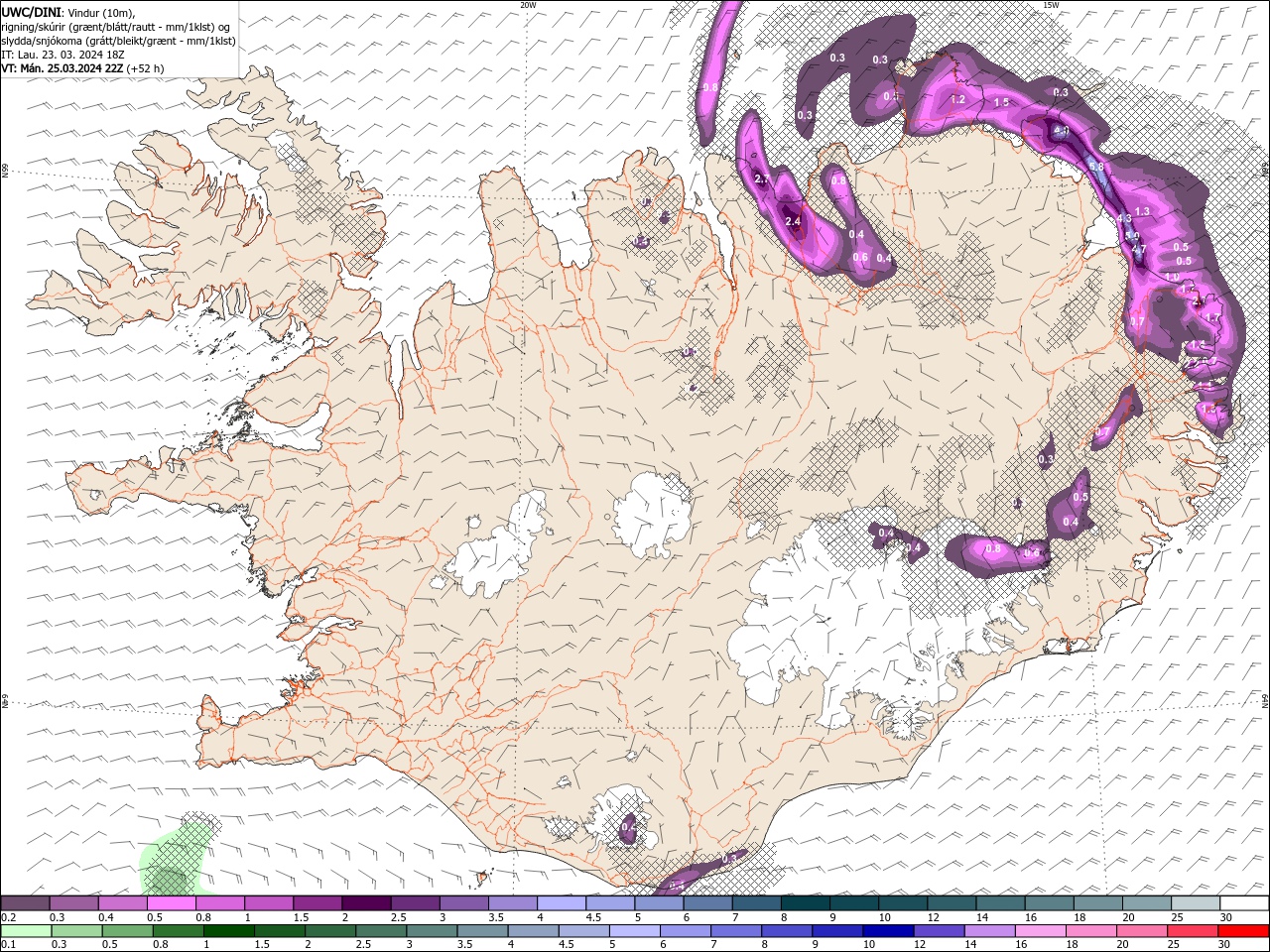
Task: Click the 1.5 snowfall value on the map
Action: [x=1001, y=102]
